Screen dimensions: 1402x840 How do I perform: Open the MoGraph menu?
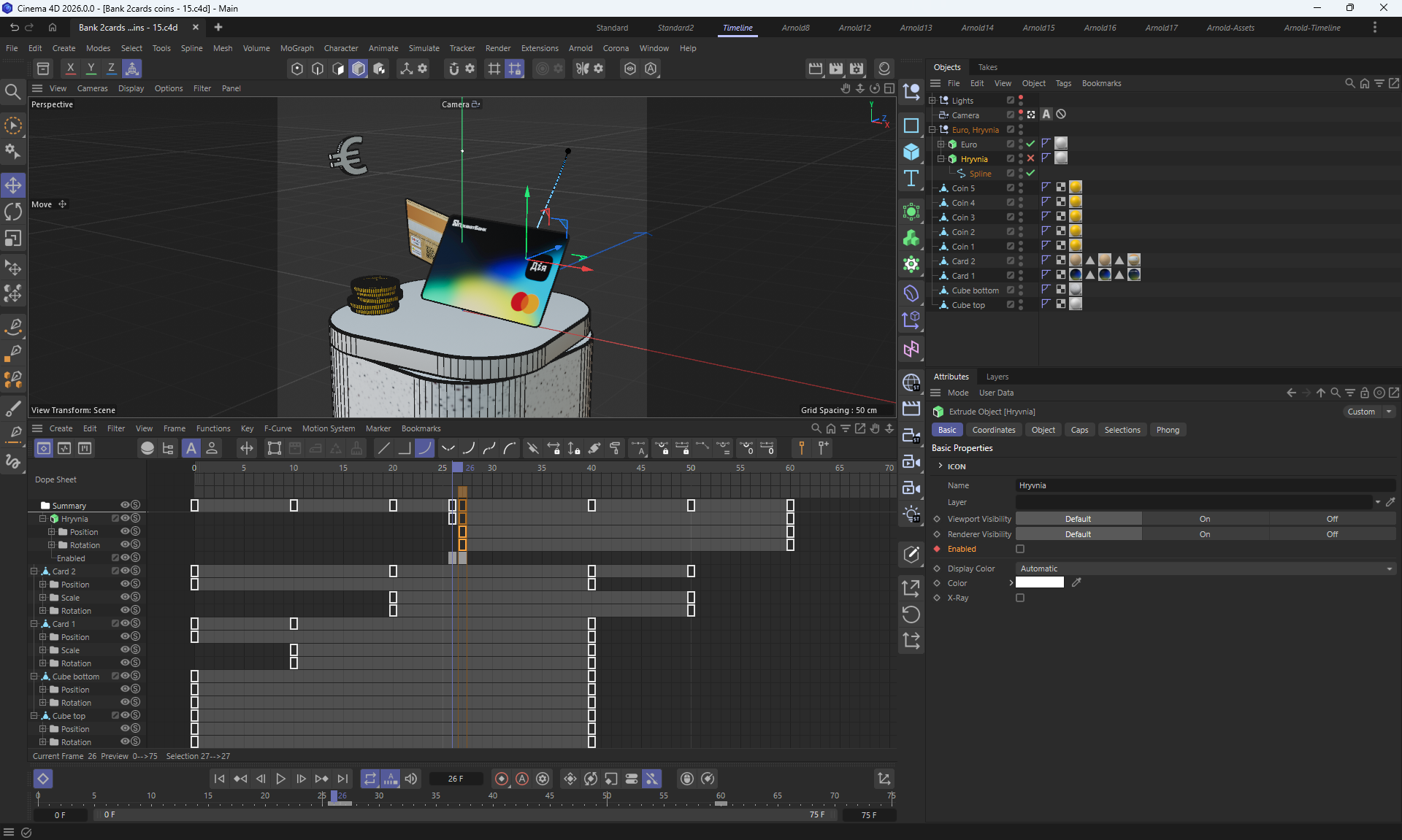pos(296,48)
